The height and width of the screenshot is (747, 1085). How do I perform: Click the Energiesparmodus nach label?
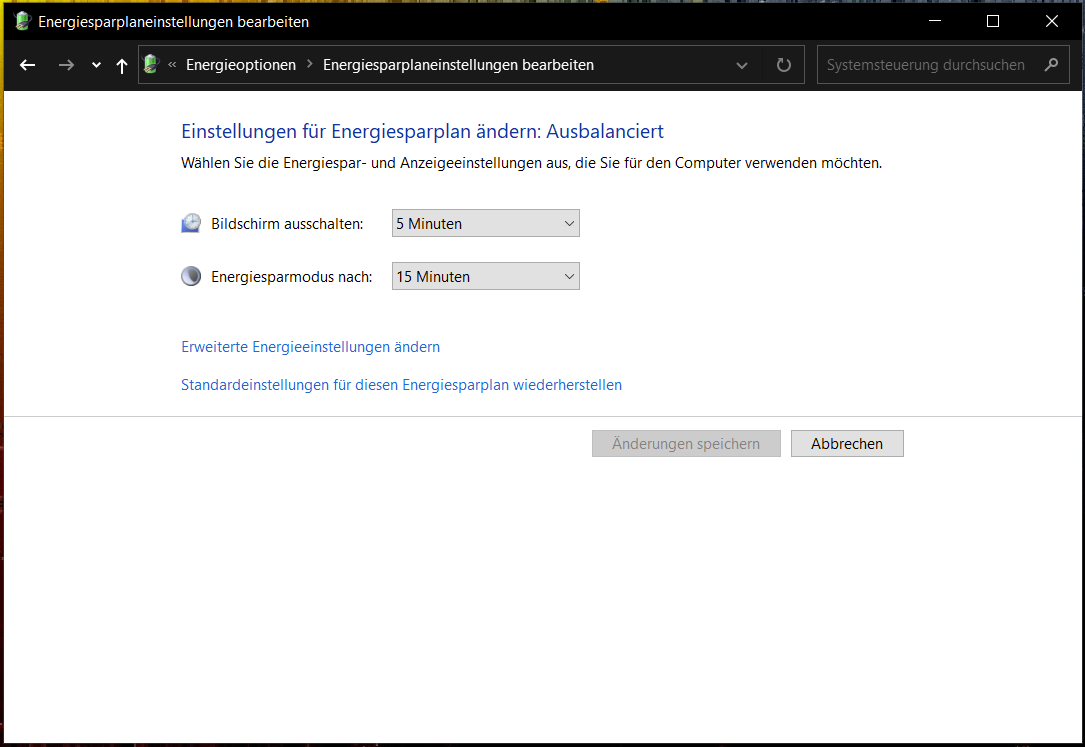tap(291, 277)
